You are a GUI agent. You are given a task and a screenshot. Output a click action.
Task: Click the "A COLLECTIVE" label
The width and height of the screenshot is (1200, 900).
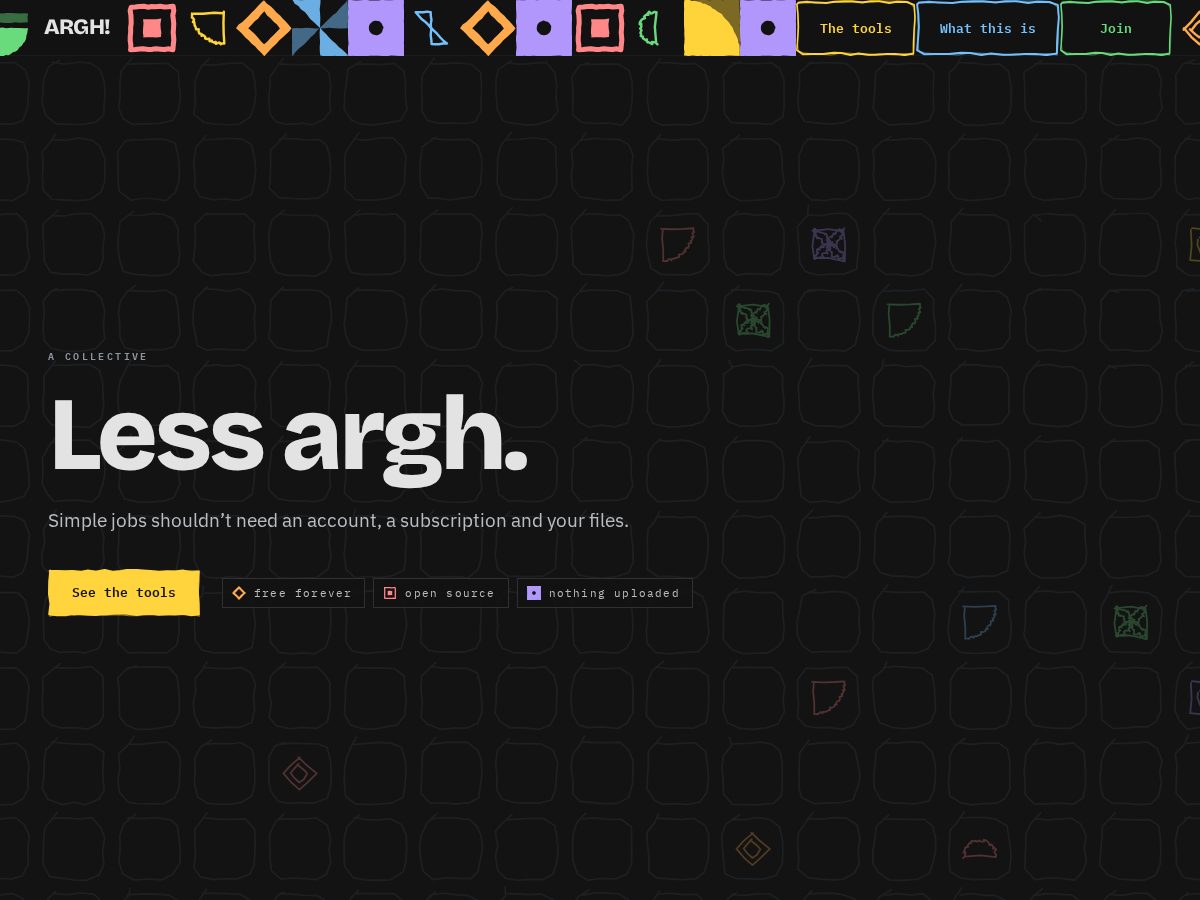(98, 357)
